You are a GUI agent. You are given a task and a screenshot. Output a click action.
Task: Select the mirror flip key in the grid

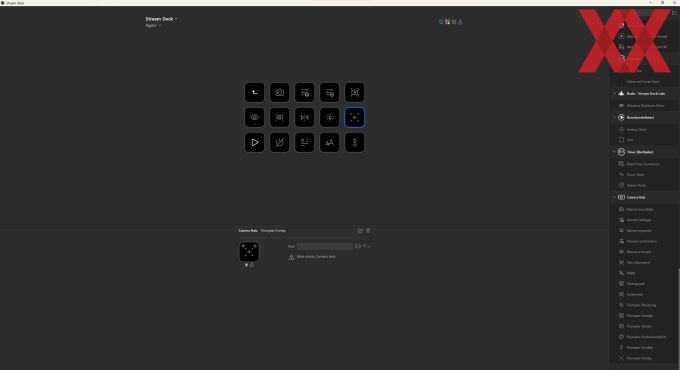click(304, 118)
